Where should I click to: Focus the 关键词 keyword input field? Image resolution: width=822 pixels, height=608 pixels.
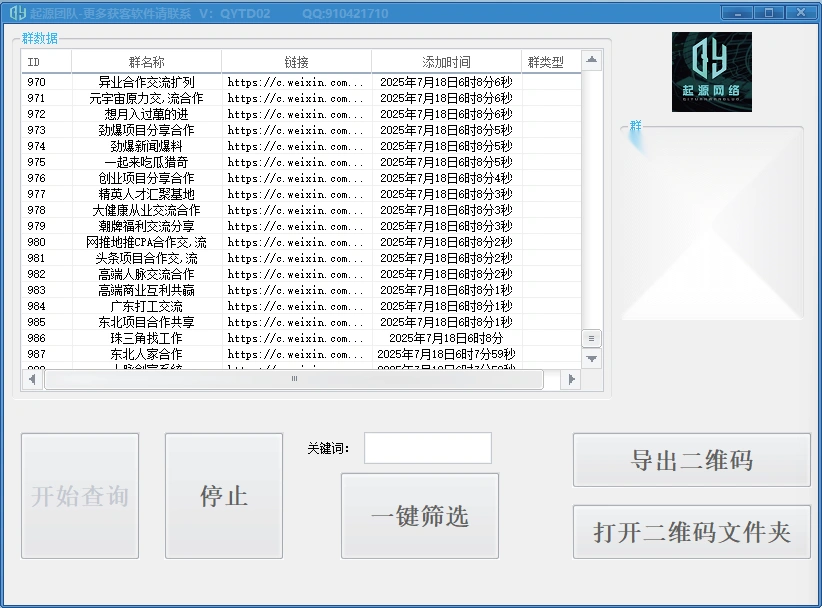(x=427, y=448)
